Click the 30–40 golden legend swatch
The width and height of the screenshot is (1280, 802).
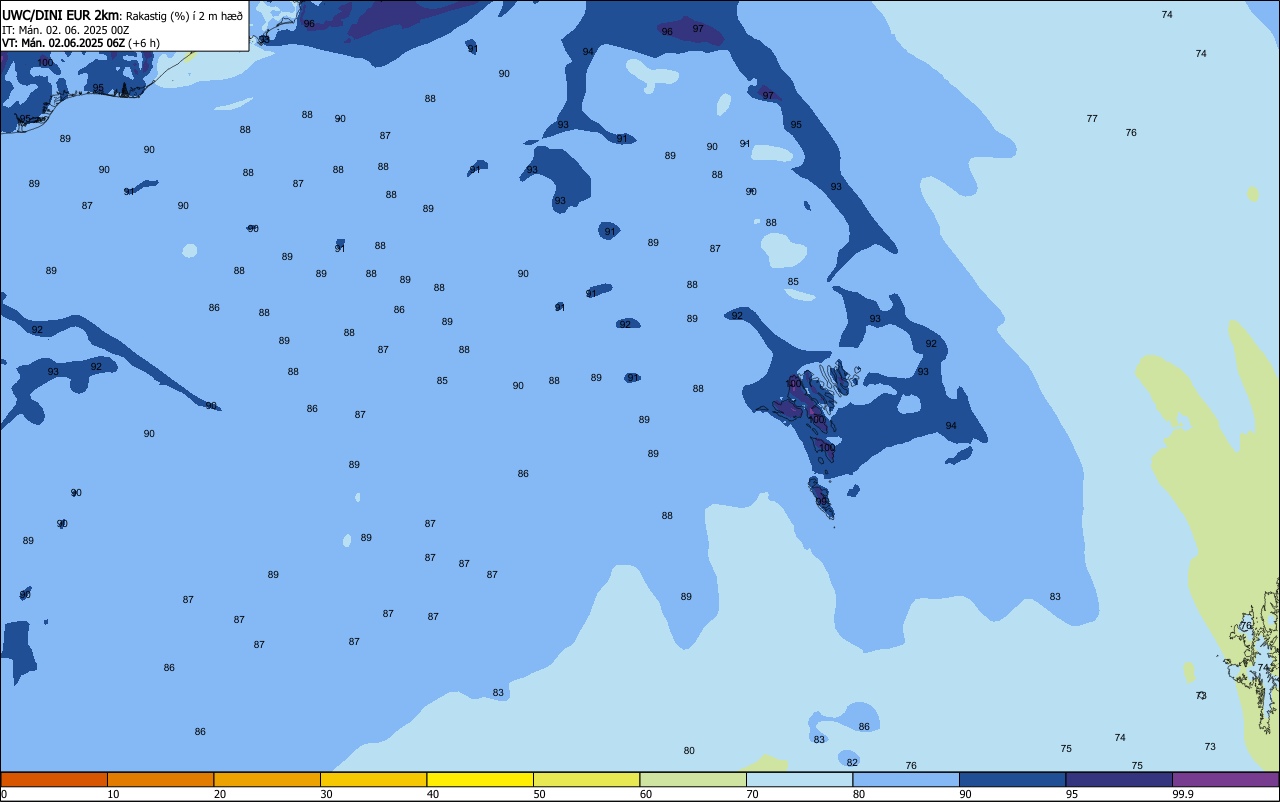tap(373, 779)
